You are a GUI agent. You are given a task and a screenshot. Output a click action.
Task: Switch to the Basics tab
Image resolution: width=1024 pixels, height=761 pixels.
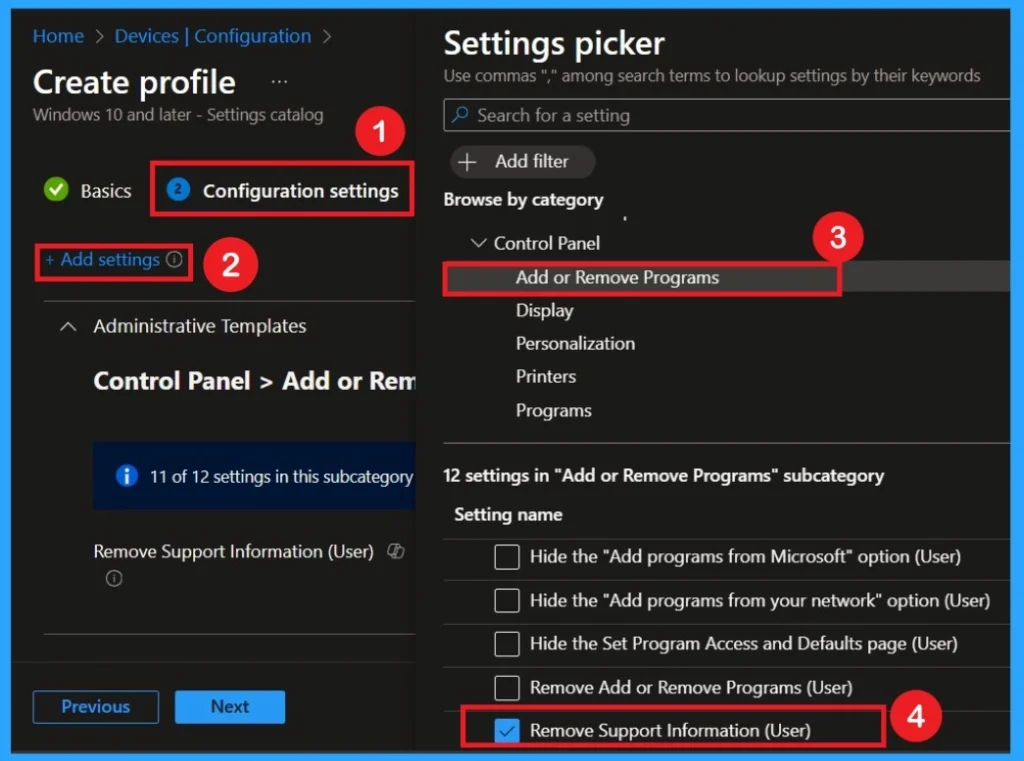[106, 190]
